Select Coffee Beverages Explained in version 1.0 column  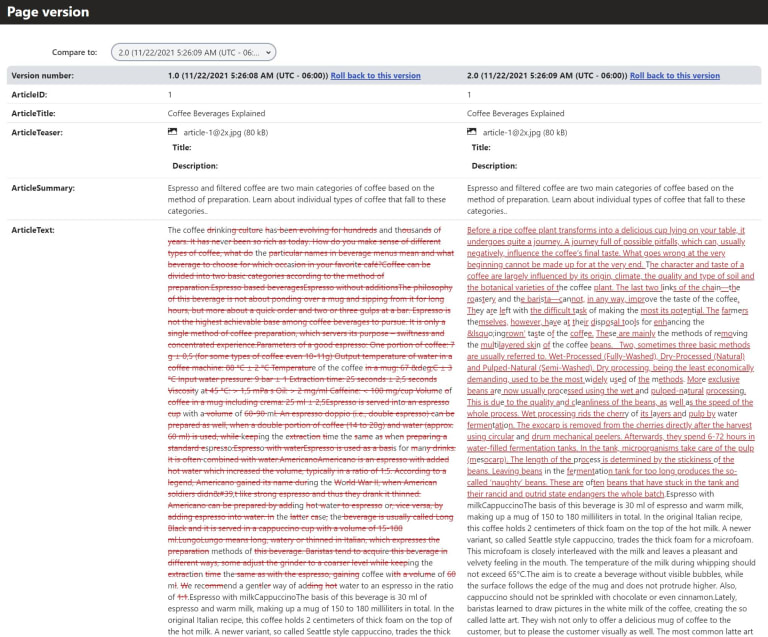(x=216, y=113)
